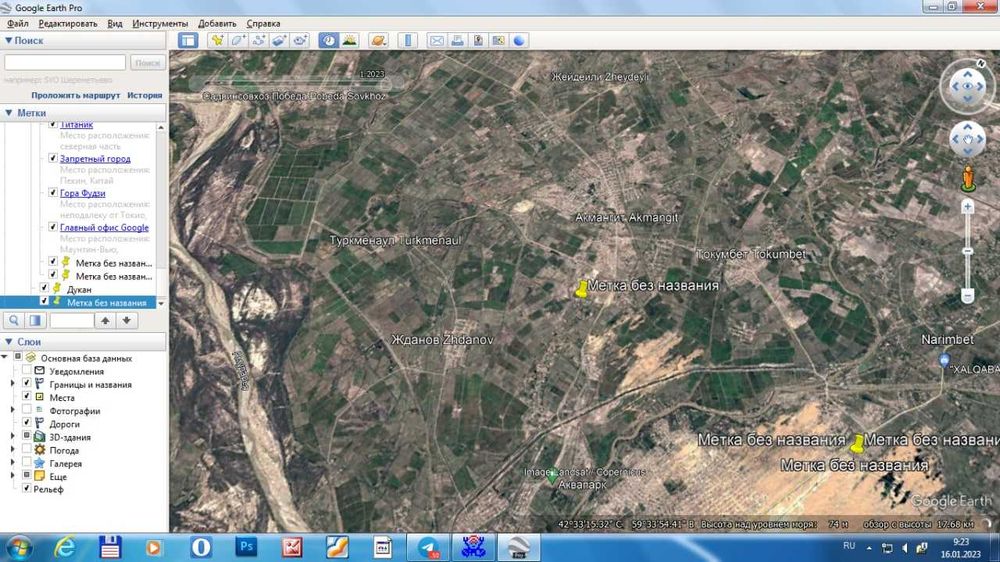Expand the 3D-здания layer node
This screenshot has width=1000, height=562.
[13, 436]
